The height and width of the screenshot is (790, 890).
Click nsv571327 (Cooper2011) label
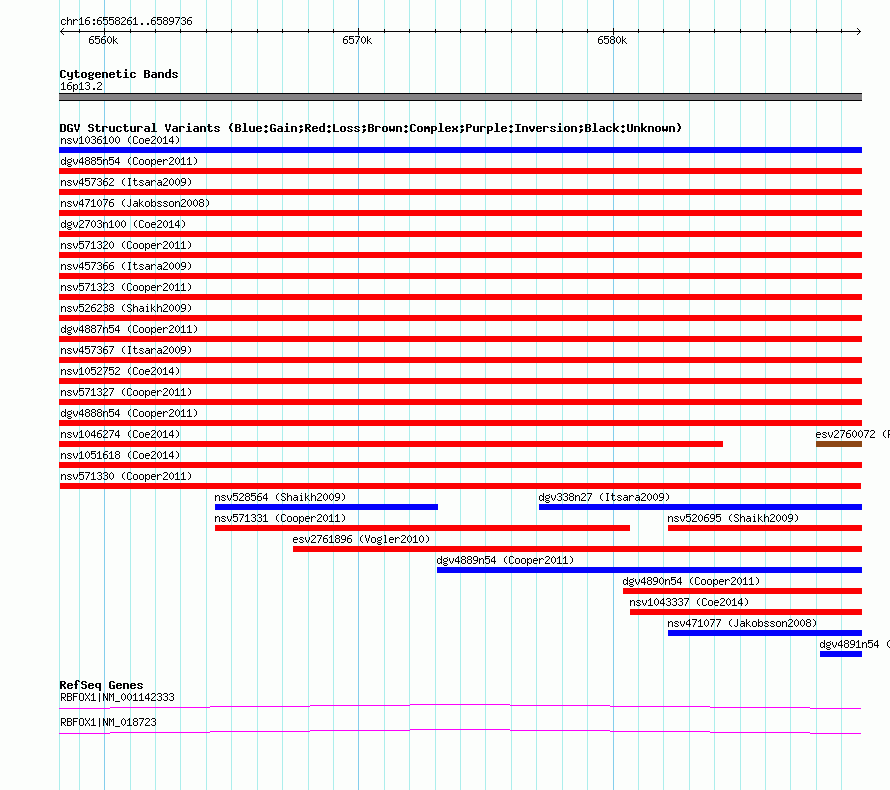tap(126, 392)
